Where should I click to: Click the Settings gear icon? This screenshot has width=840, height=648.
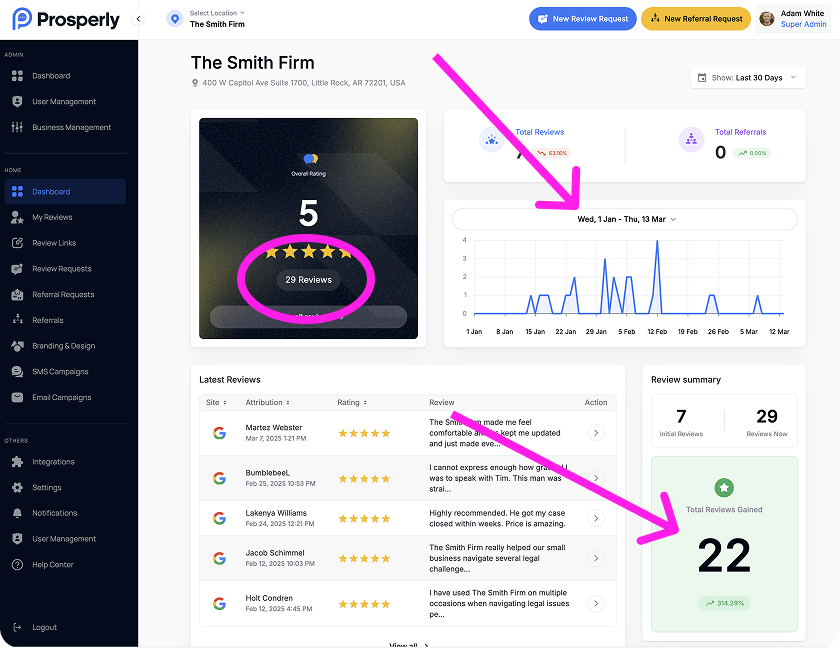[17, 487]
